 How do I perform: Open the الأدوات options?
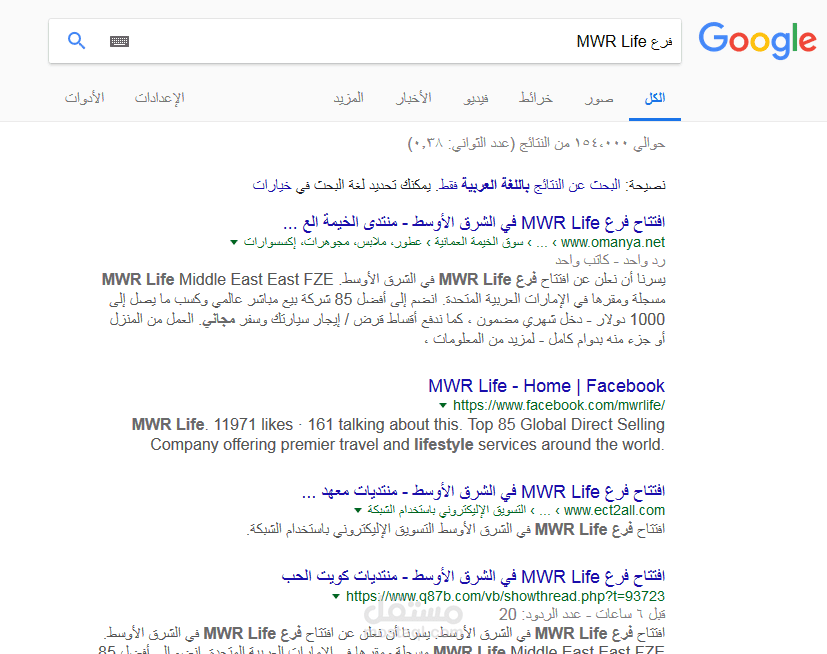pos(84,98)
